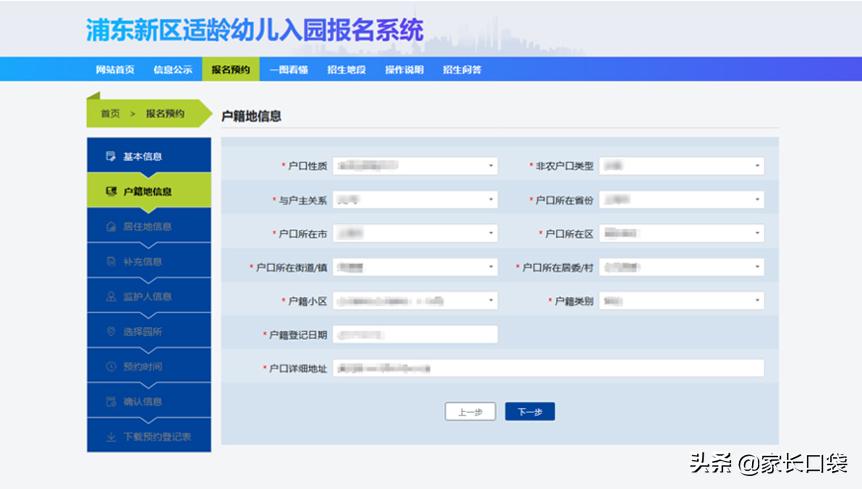The height and width of the screenshot is (489, 862).
Task: Focus the 户籍登记日期 input field
Action: click(x=415, y=335)
